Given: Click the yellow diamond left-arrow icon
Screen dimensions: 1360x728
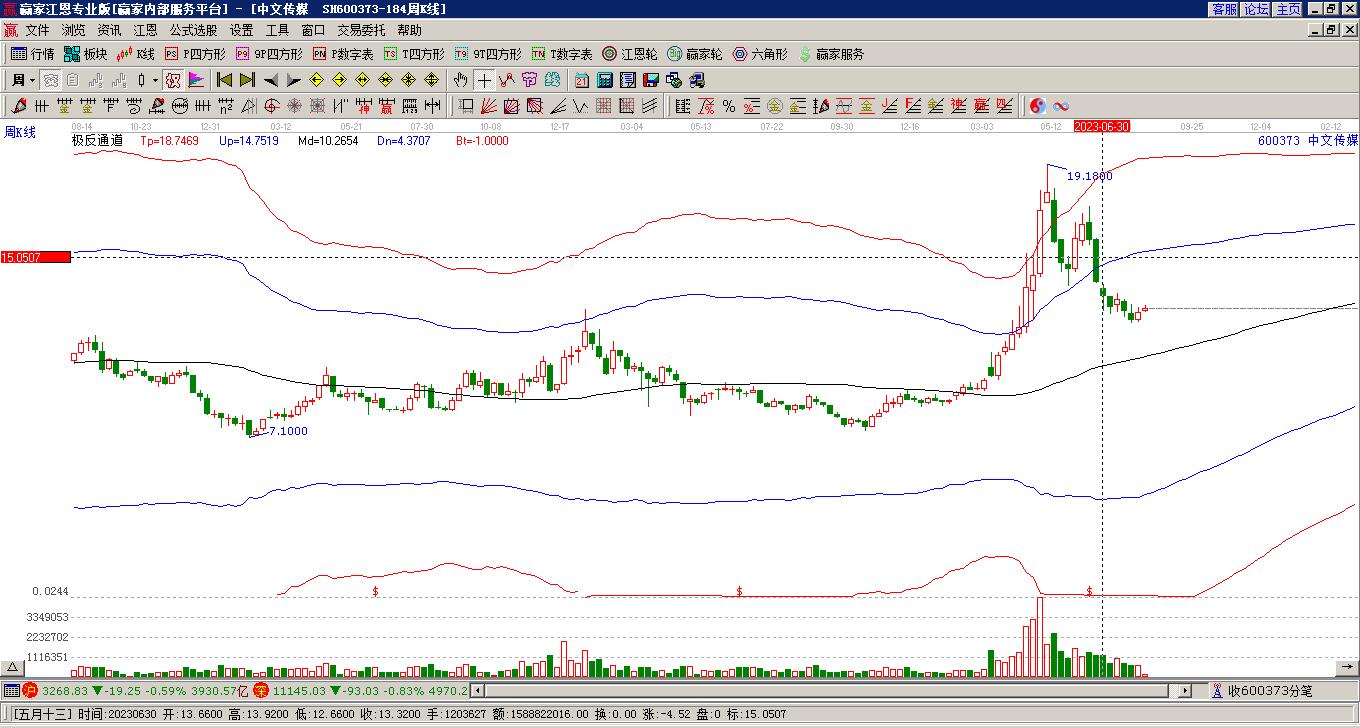Looking at the screenshot, I should (x=316, y=80).
